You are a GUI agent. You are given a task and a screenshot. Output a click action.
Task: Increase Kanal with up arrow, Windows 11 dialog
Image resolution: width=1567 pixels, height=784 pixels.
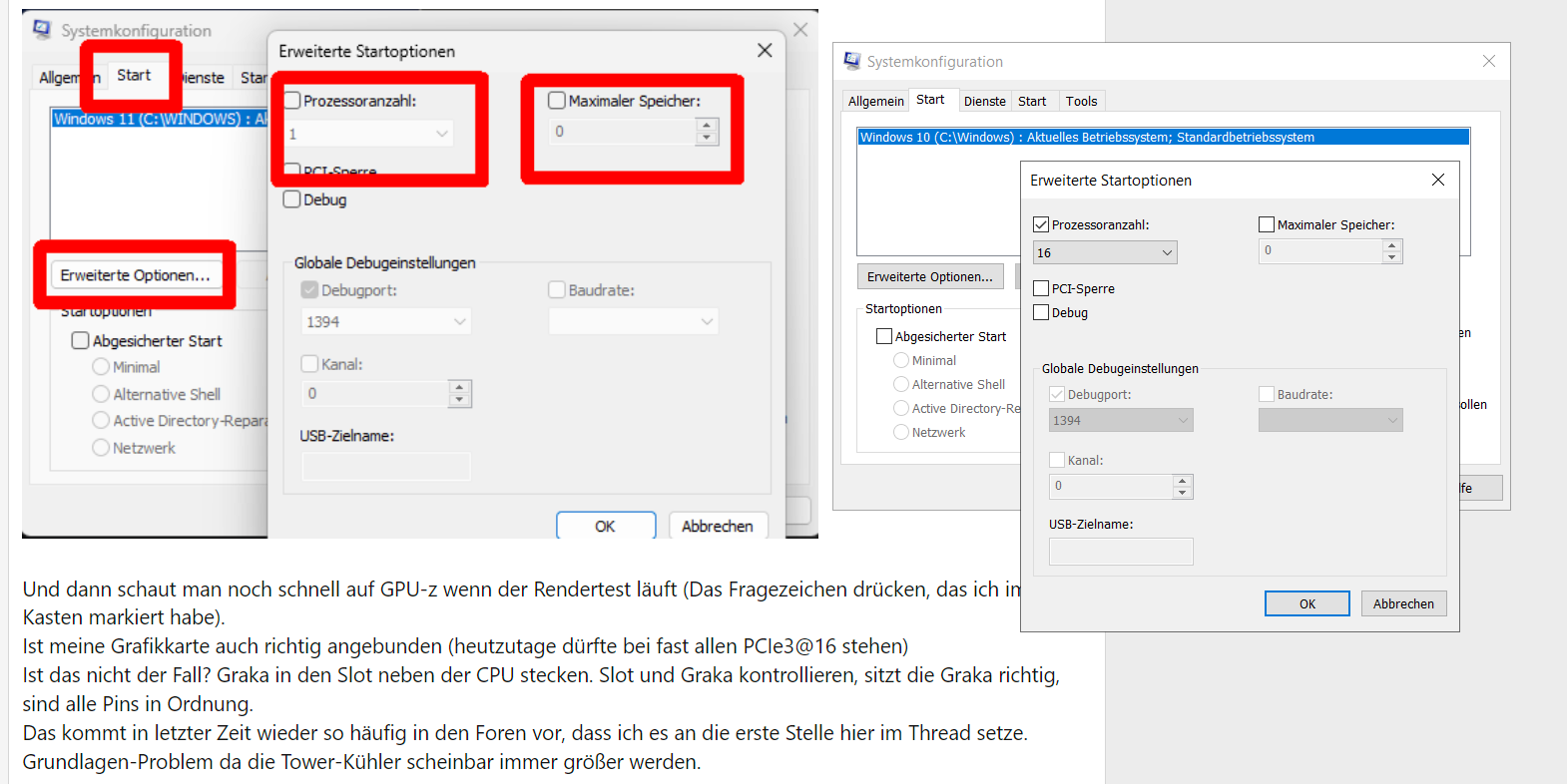coord(459,387)
